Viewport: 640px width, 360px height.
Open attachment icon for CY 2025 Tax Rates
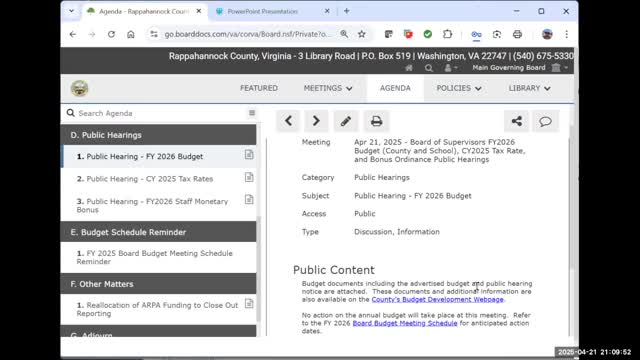249,177
